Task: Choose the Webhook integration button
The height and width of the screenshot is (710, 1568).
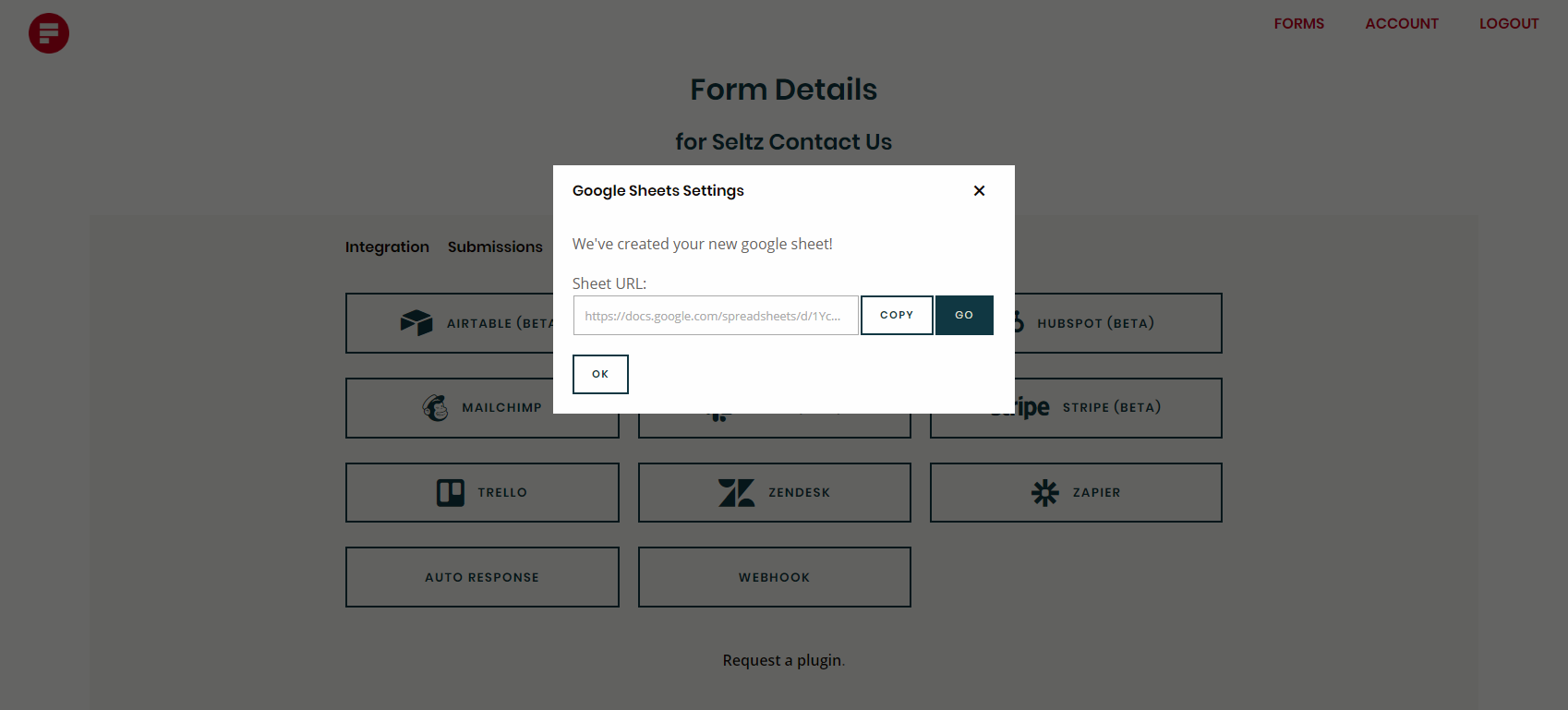Action: [774, 577]
